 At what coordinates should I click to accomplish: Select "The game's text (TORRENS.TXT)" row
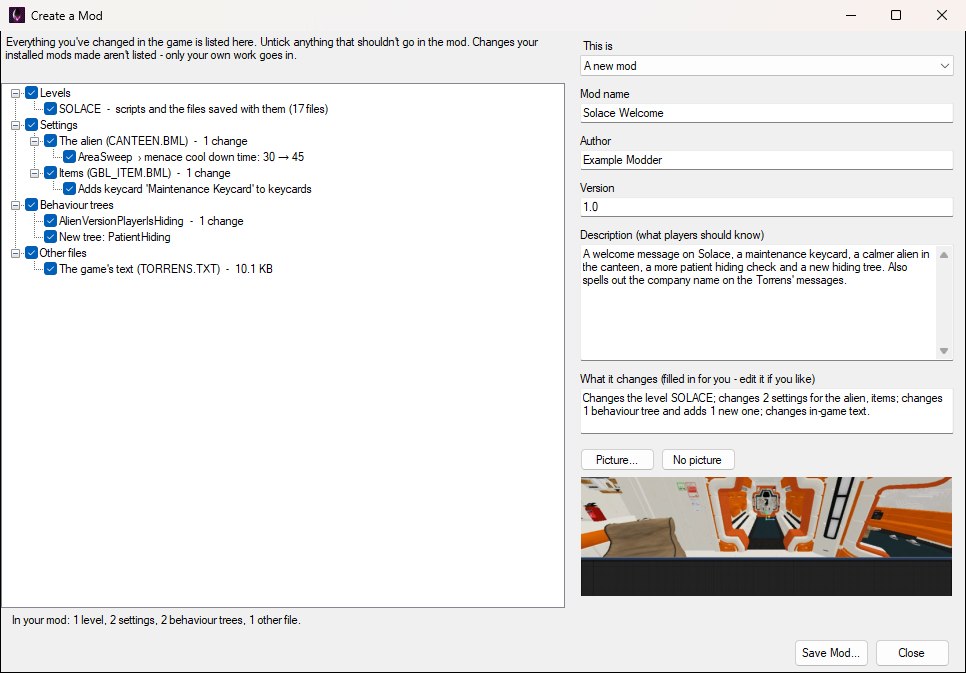pyautogui.click(x=166, y=269)
